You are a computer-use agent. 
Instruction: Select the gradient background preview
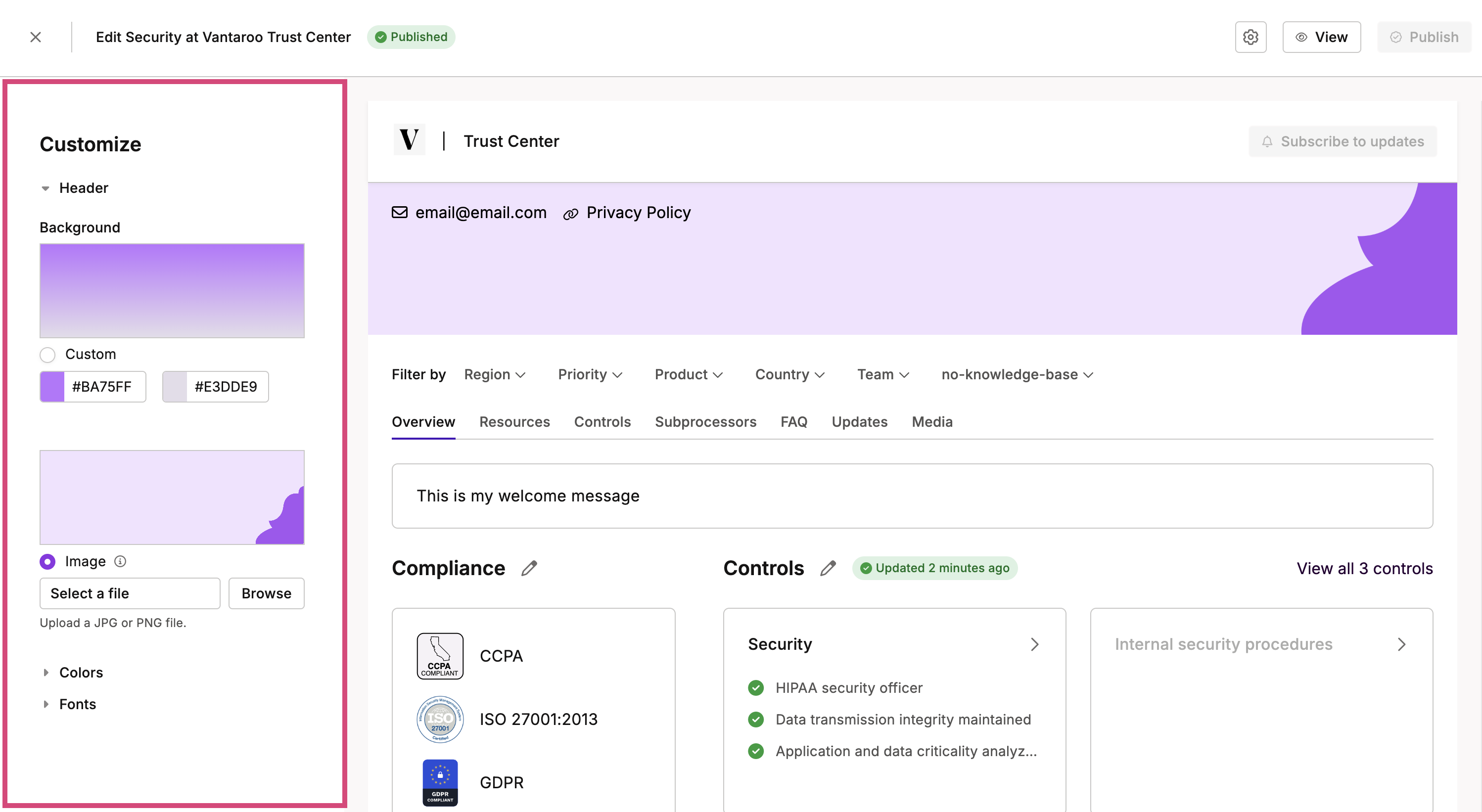(172, 290)
